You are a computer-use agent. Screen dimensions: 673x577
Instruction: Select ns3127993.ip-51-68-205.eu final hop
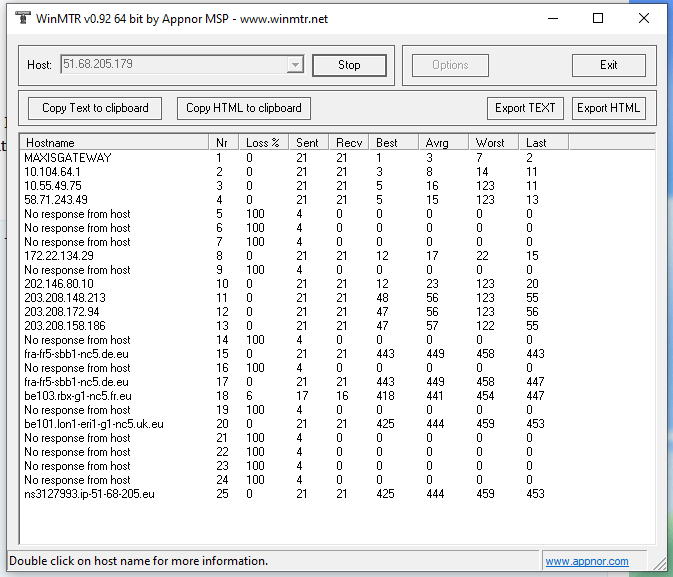coord(90,494)
